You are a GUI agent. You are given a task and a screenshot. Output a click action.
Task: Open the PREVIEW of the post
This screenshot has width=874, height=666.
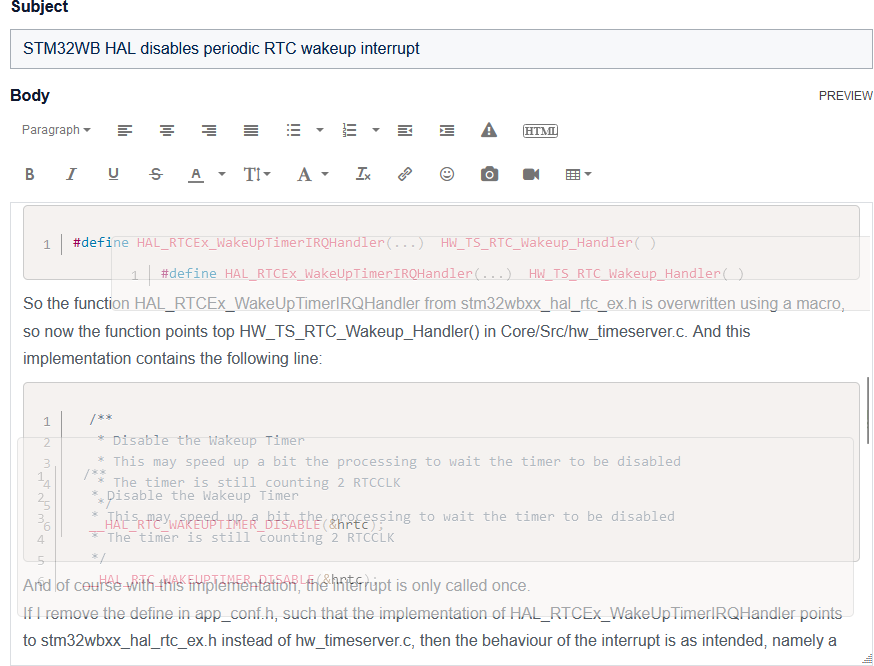click(x=845, y=96)
